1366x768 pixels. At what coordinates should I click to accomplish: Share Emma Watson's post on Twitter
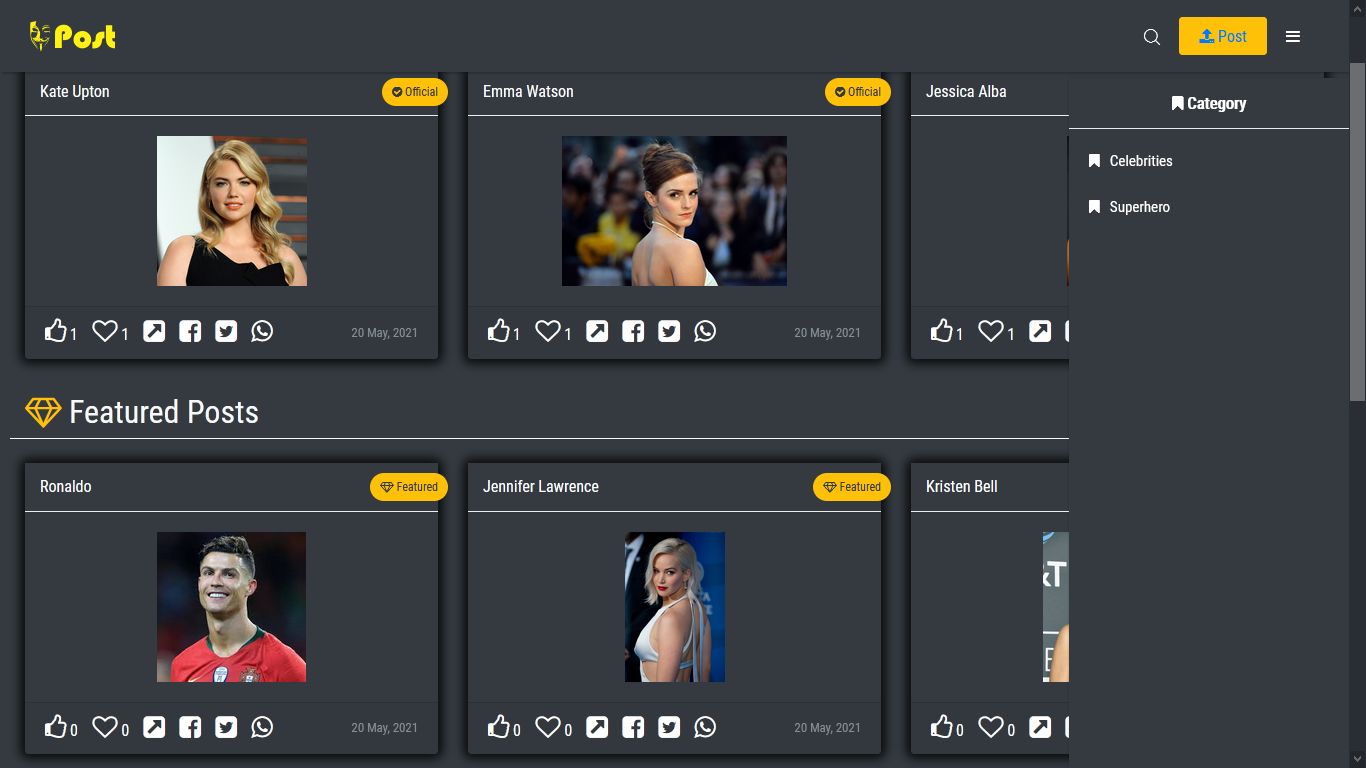click(669, 331)
